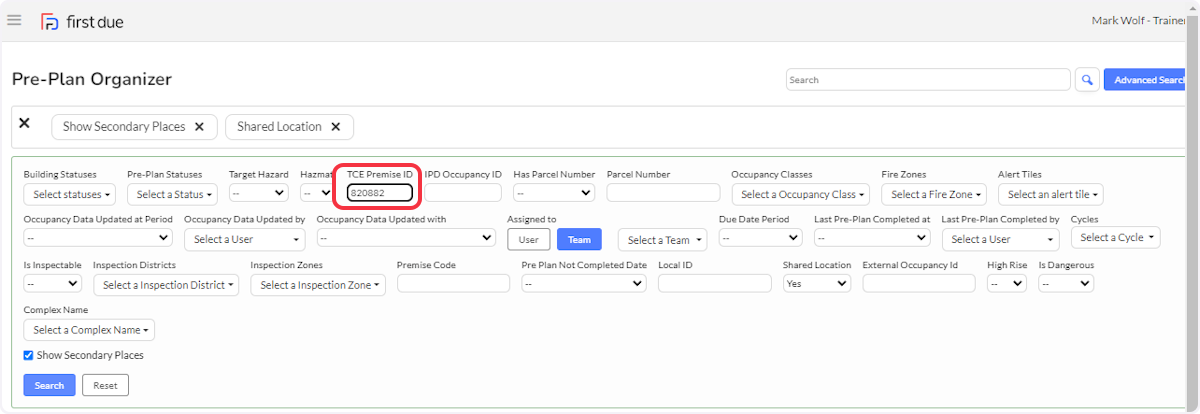
Task: Toggle the Show Secondary Places checkbox
Action: point(28,355)
